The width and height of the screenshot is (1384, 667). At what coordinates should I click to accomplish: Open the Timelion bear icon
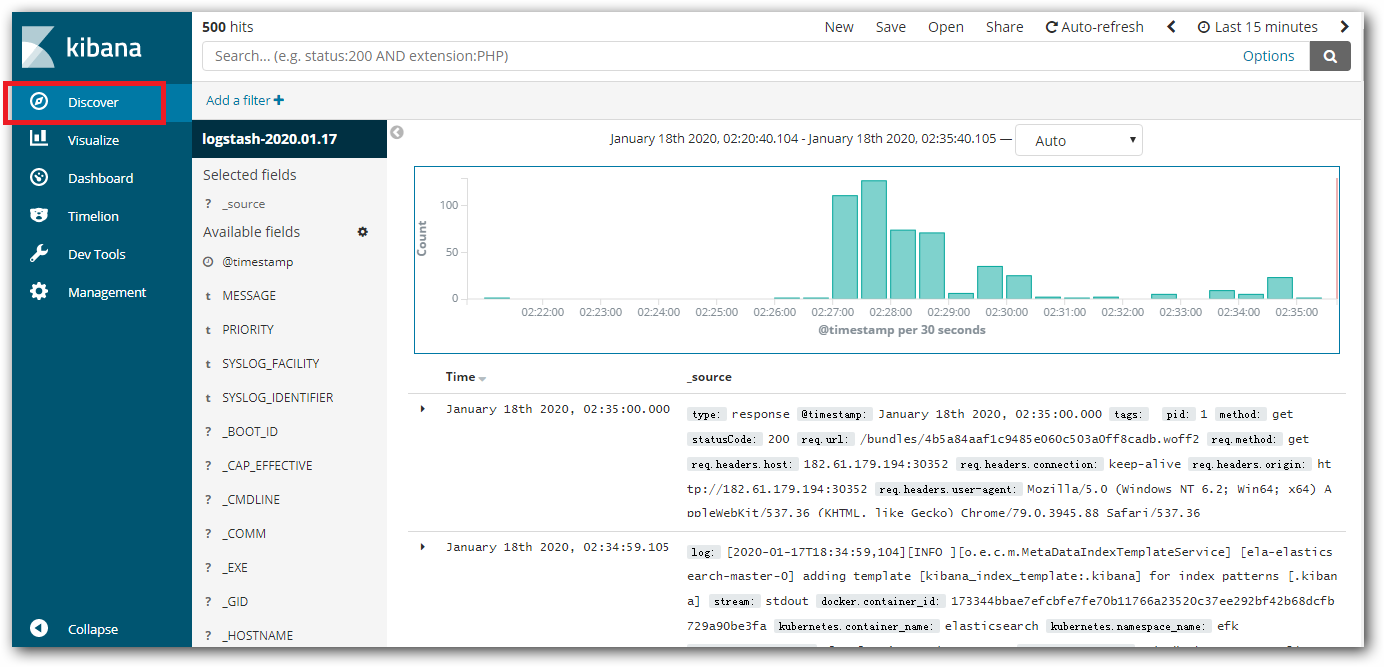39,215
